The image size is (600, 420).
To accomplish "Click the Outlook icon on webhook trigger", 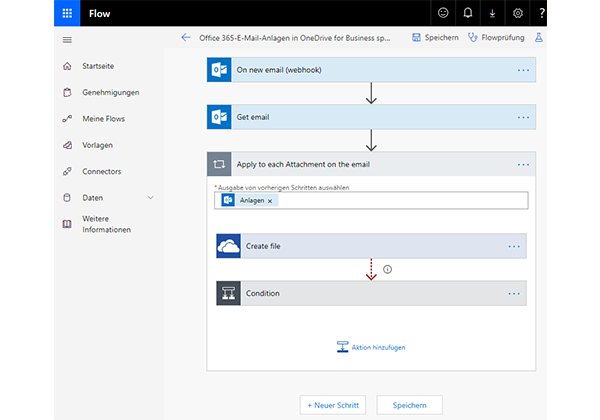I will click(x=219, y=70).
